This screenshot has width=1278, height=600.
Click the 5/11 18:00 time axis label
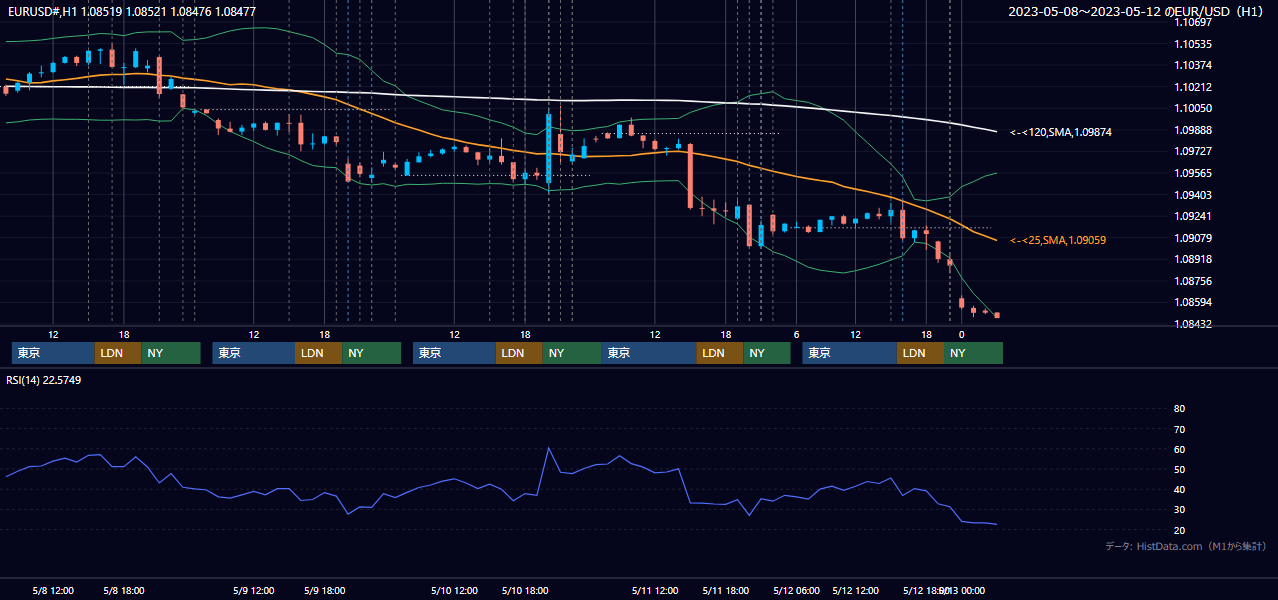click(726, 591)
